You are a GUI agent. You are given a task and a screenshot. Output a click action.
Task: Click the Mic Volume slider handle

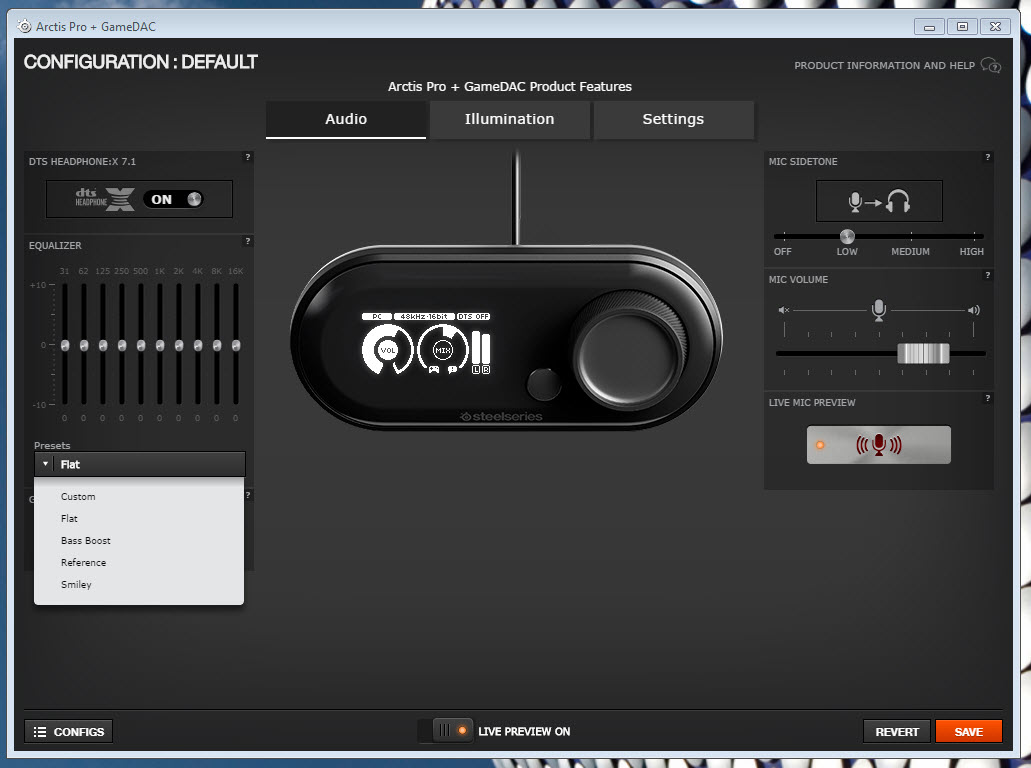point(923,353)
